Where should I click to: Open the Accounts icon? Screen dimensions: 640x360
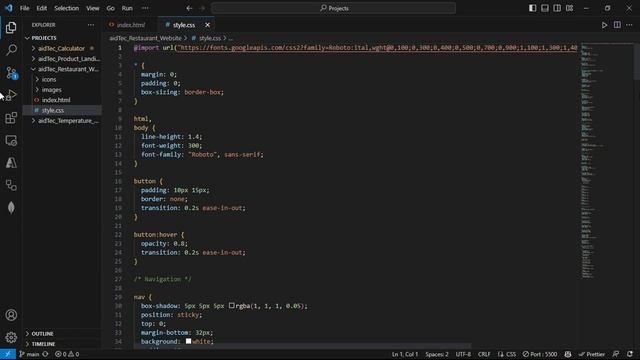tap(11, 315)
